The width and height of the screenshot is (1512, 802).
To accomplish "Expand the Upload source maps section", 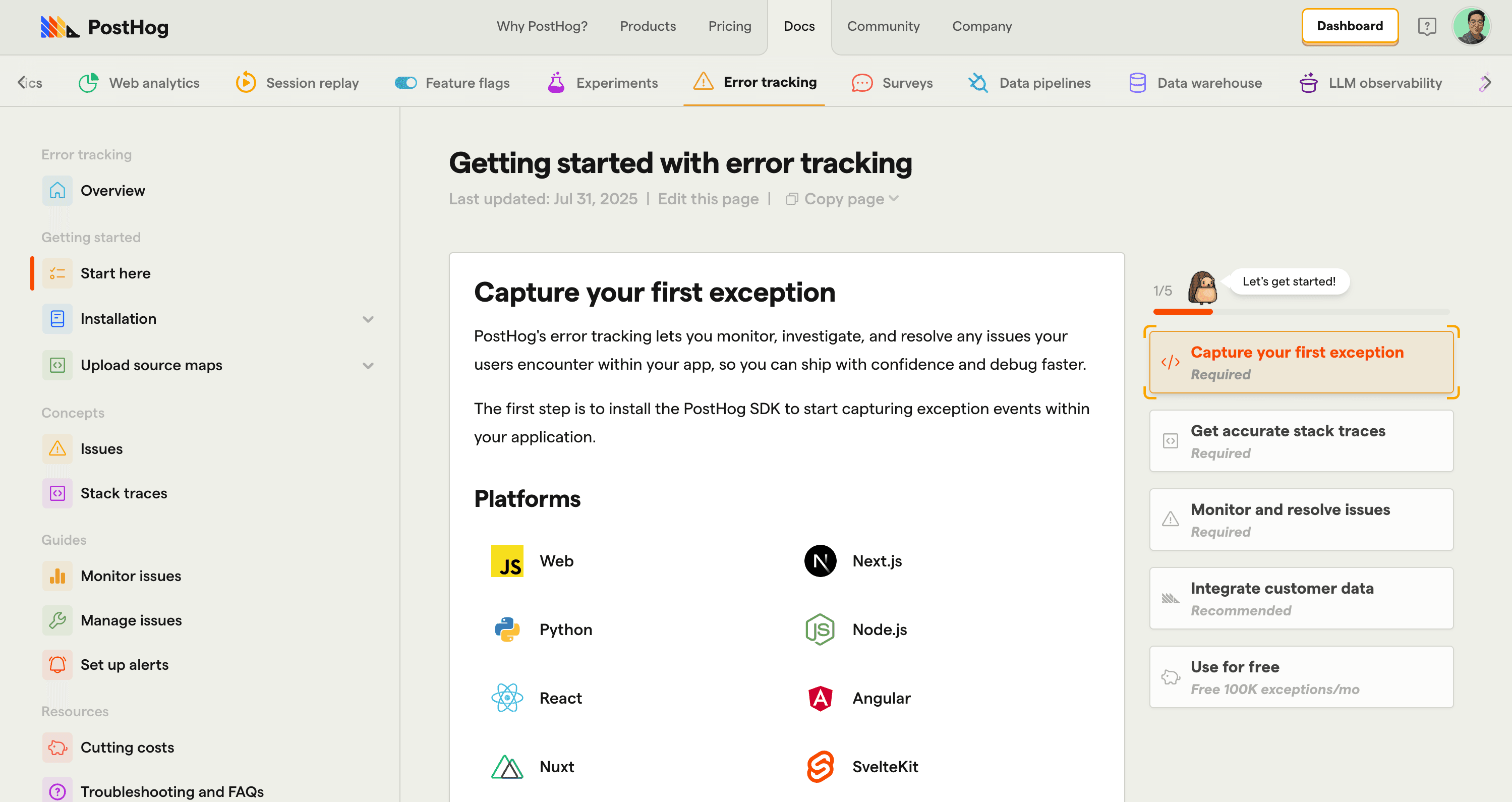I will 368,366.
